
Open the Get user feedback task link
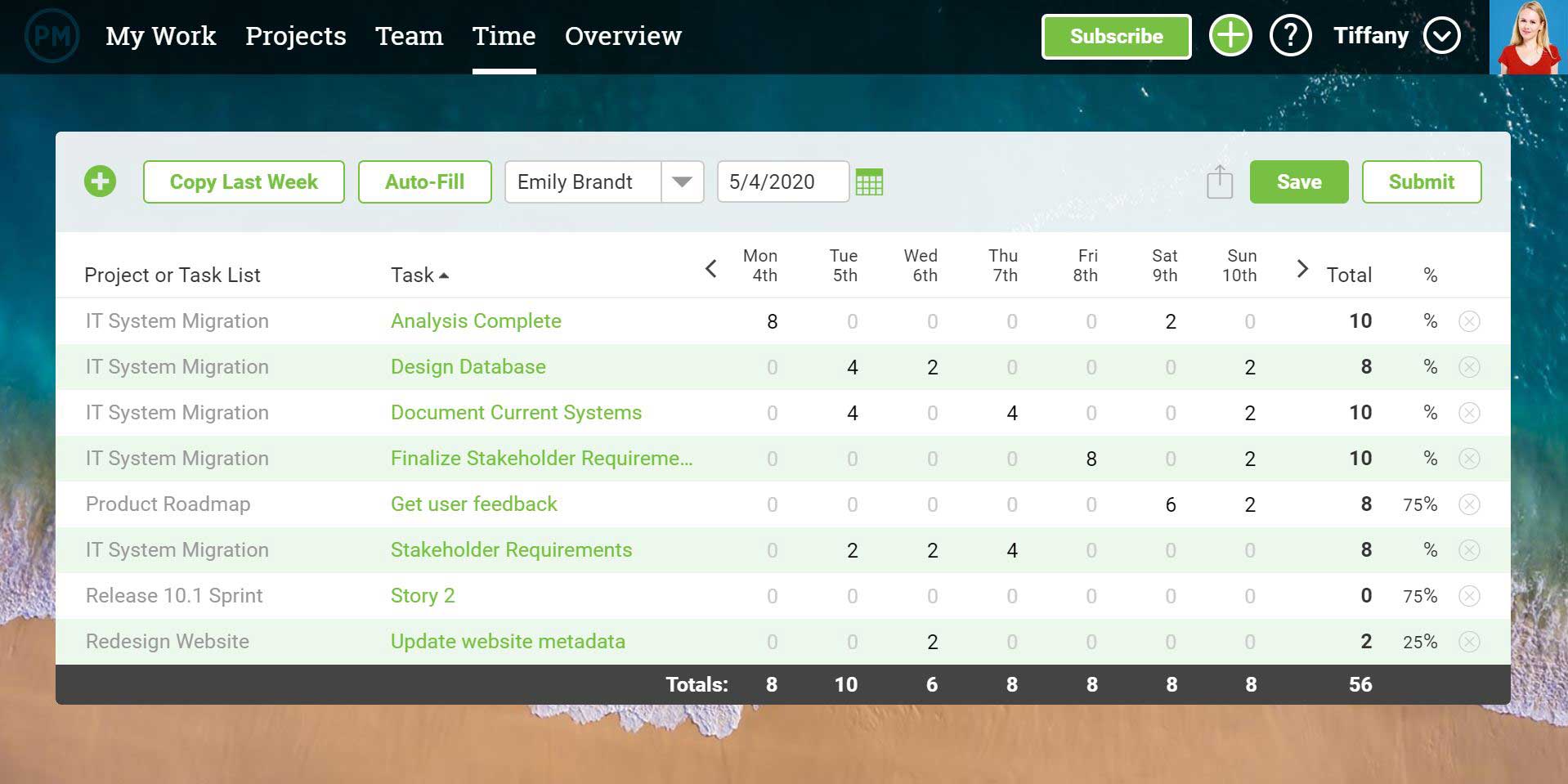[474, 504]
